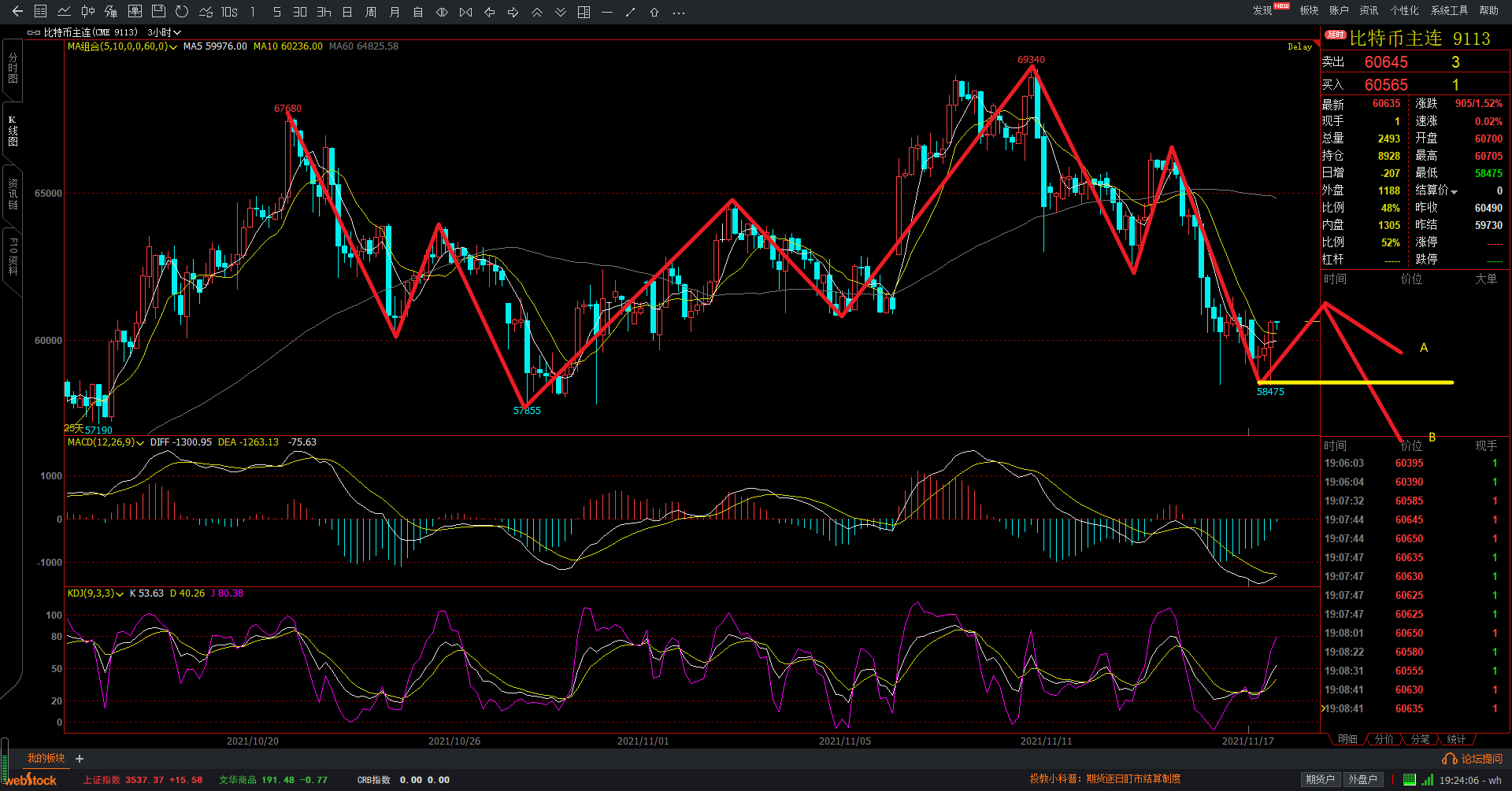This screenshot has width=1512, height=791.
Task: Click the double up-chevron toolbar icon
Action: point(537,12)
